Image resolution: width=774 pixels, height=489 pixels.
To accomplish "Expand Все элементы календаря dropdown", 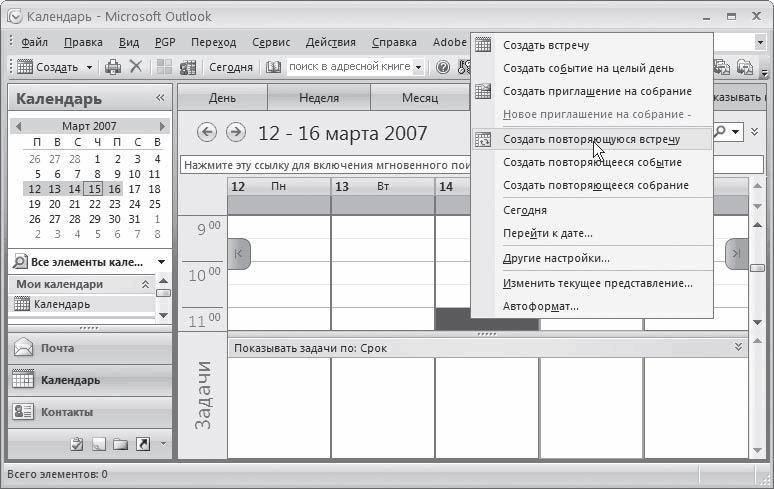I will click(x=161, y=262).
